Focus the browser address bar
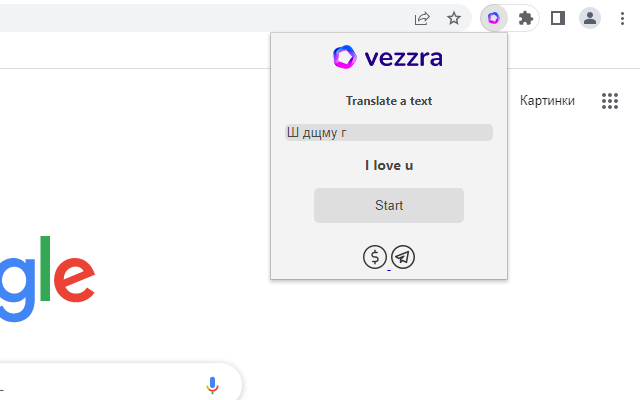This screenshot has height=400, width=640. click(x=200, y=18)
